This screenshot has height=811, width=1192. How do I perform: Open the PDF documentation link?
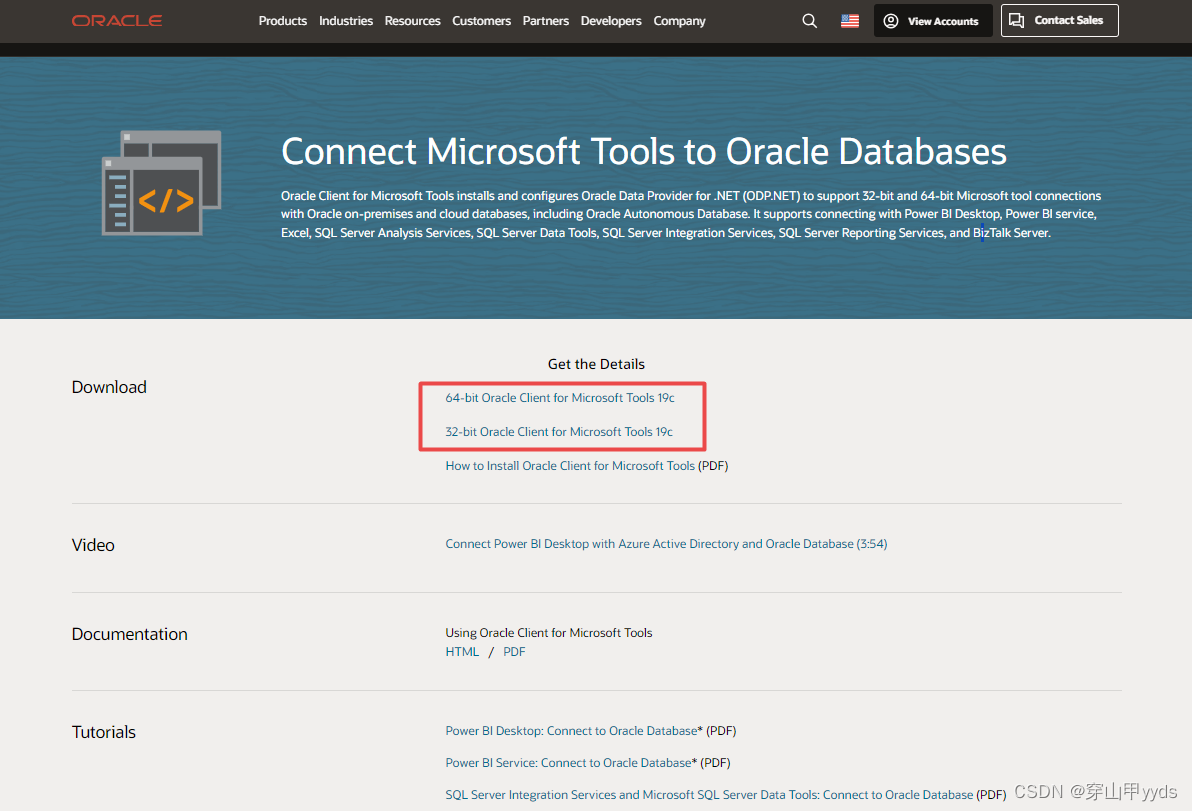tap(514, 651)
